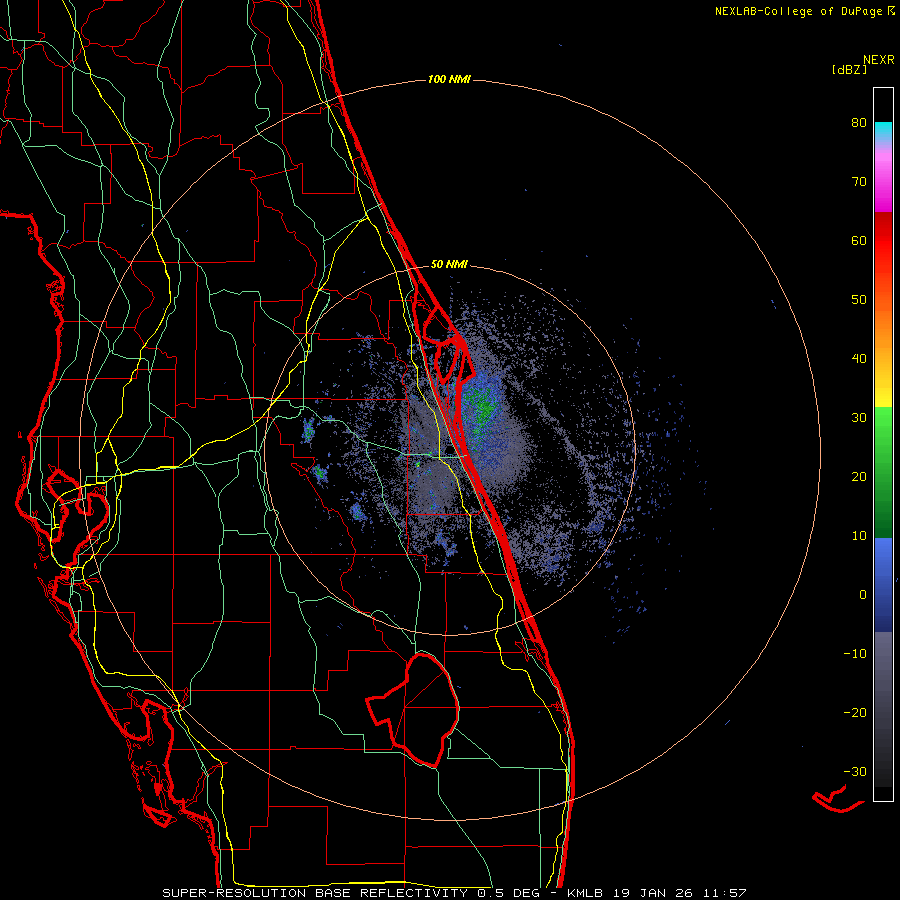This screenshot has height=900, width=900.
Task: Click the NEXR label near the color scale
Action: pyautogui.click(x=879, y=60)
